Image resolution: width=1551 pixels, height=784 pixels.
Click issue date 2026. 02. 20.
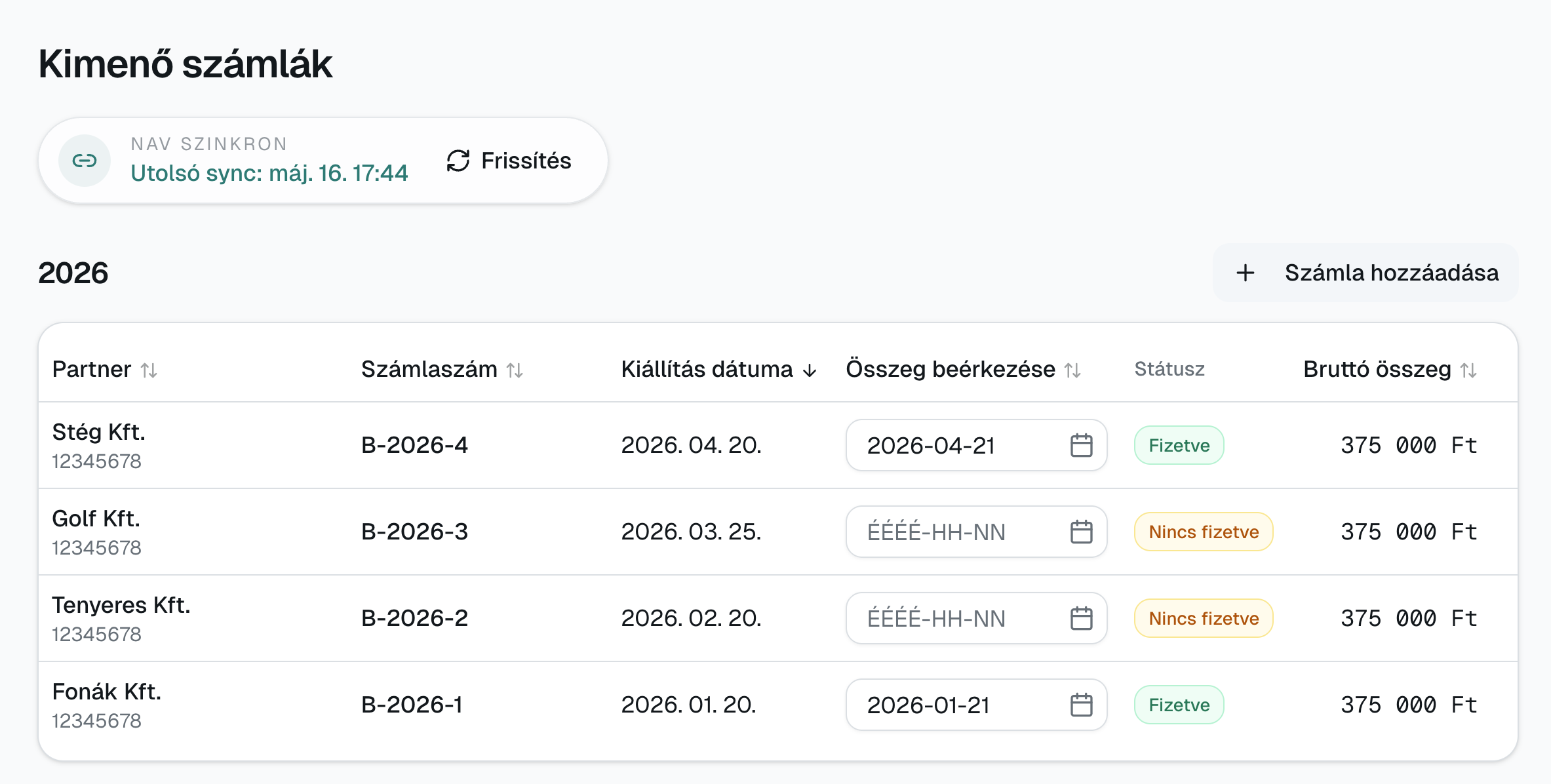pyautogui.click(x=692, y=618)
